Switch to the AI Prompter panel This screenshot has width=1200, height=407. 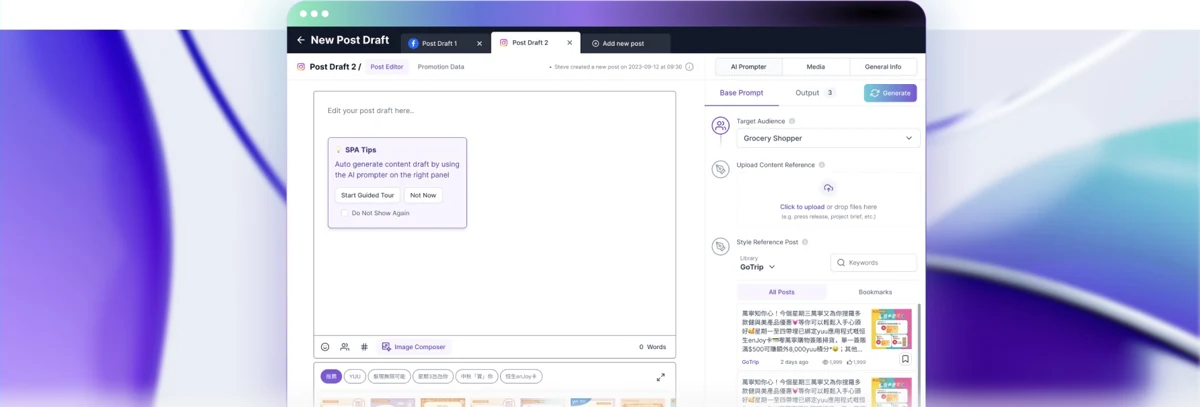748,67
